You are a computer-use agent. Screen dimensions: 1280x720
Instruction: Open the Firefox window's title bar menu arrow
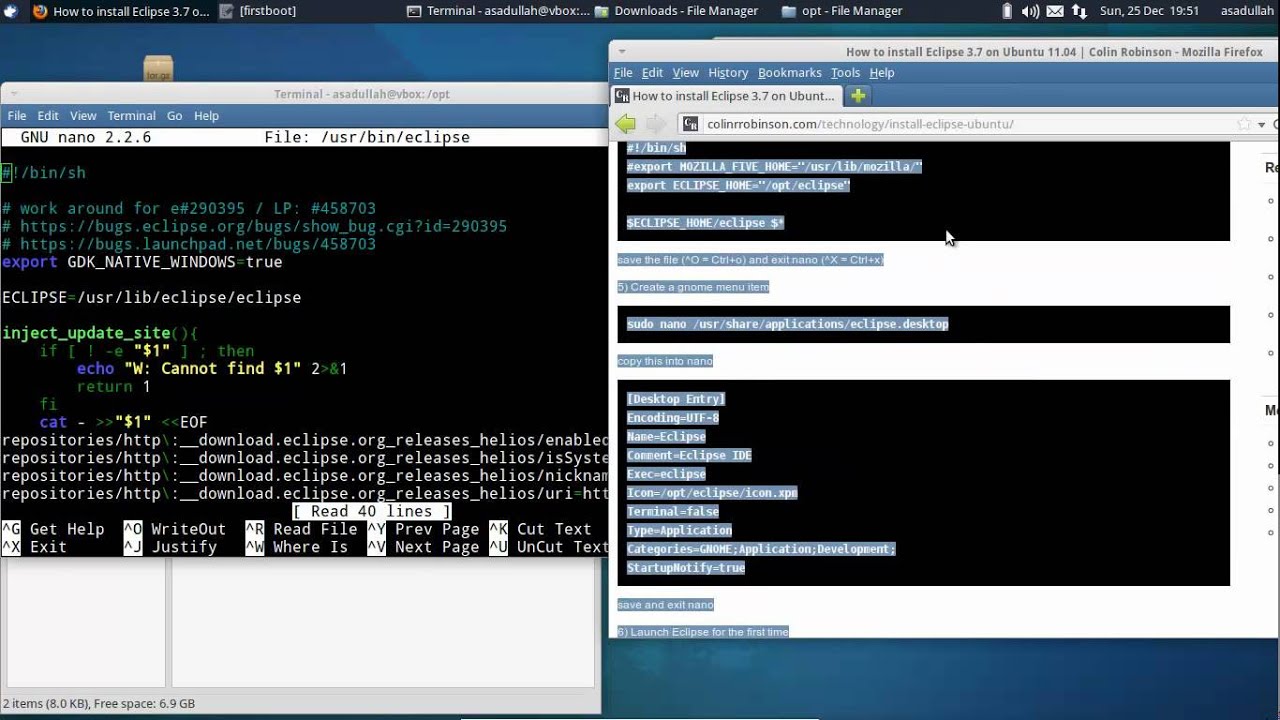(621, 52)
